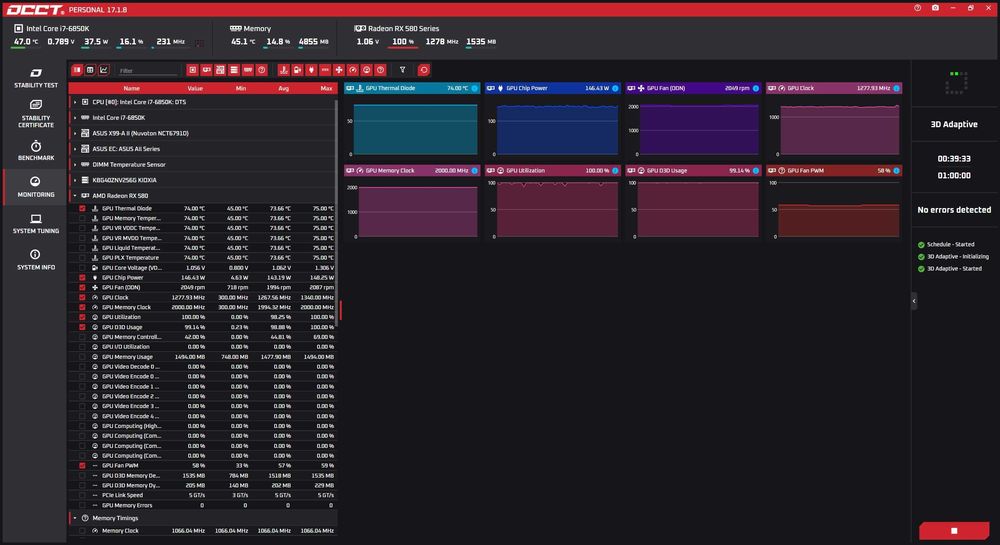
Task: Sort table by Avg column header
Action: (x=283, y=88)
